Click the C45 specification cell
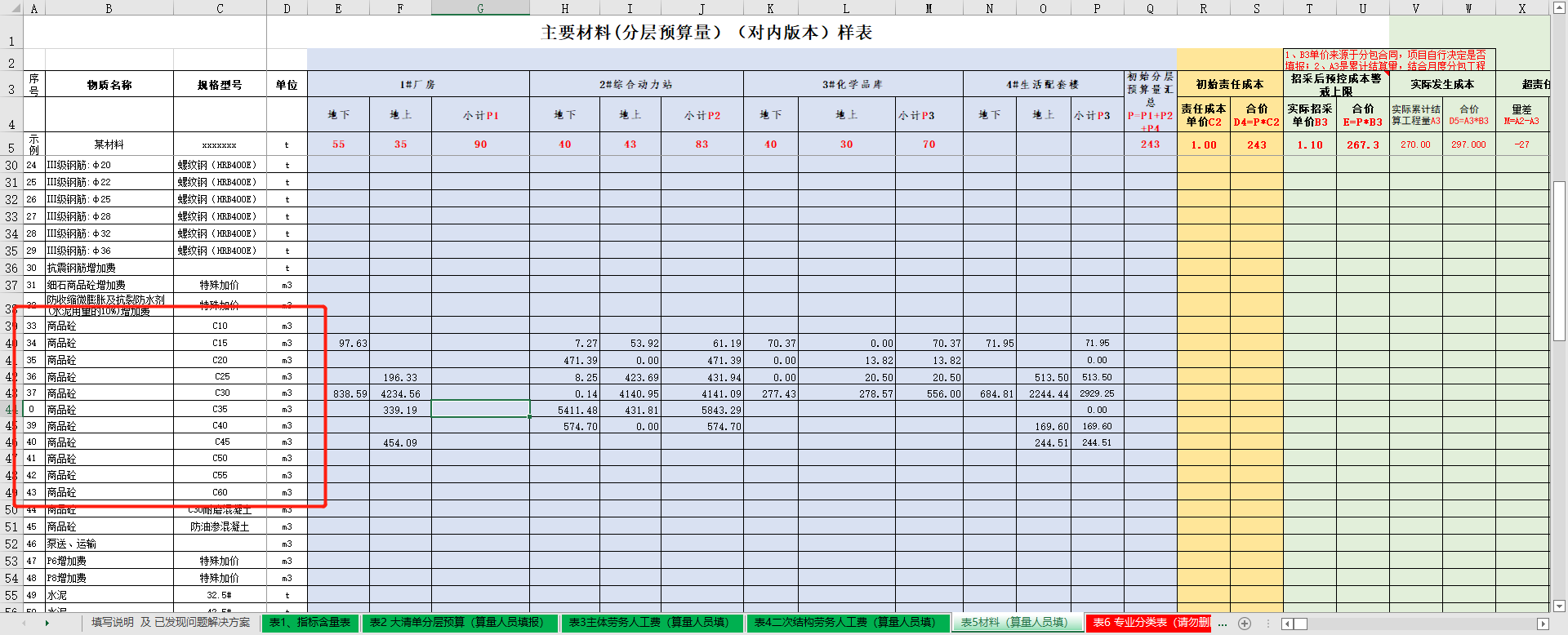Screen dimensions: 1568x635 pos(220,442)
